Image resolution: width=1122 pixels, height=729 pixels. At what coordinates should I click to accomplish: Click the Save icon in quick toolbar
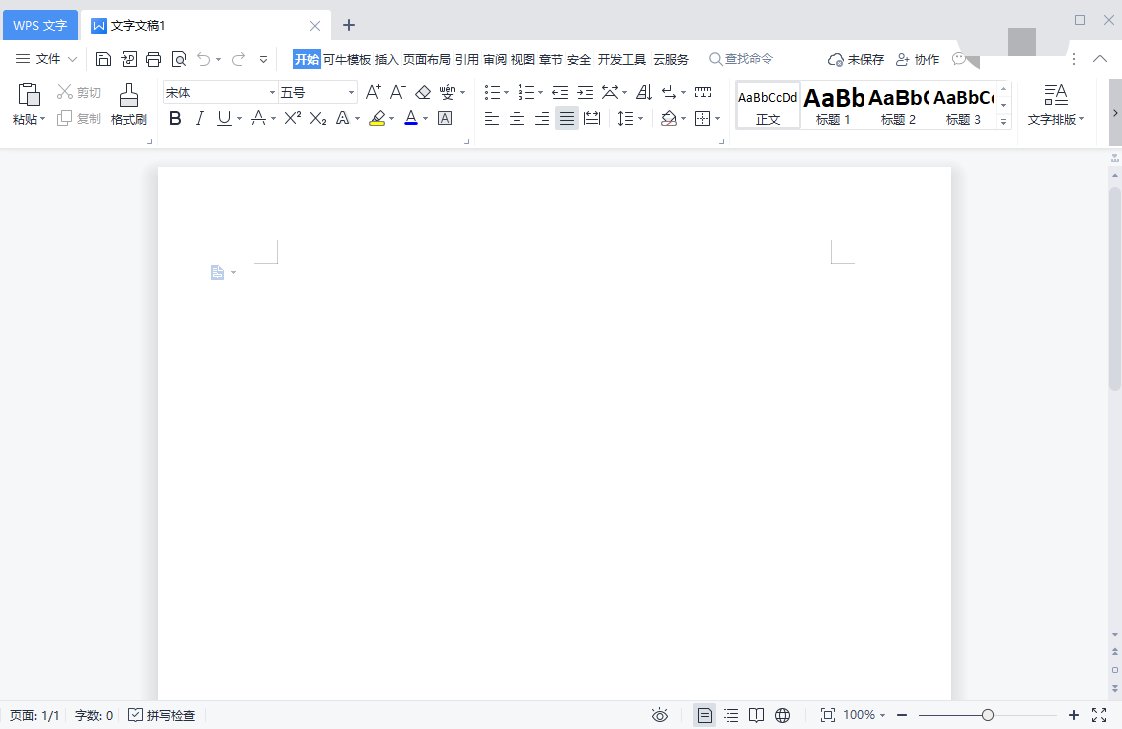point(104,59)
